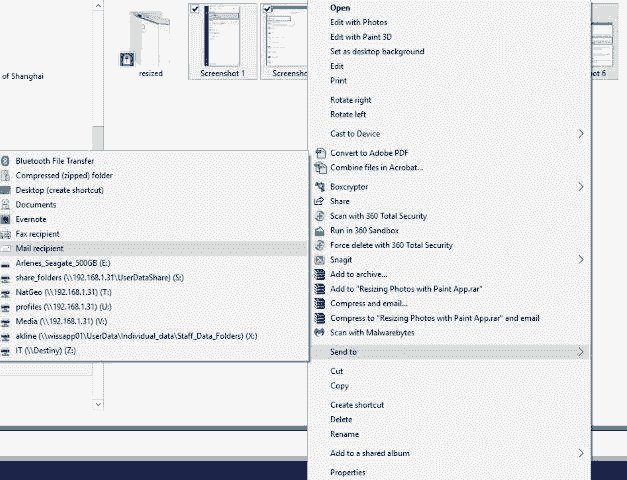Click the Convert to Adobe PDF icon
The height and width of the screenshot is (480, 627).
(x=320, y=153)
